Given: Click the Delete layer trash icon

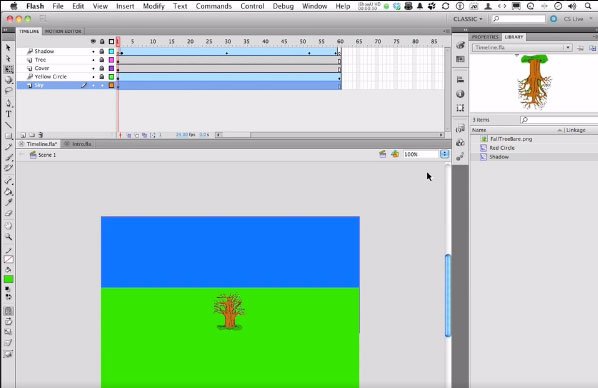Looking at the screenshot, I should [x=41, y=135].
